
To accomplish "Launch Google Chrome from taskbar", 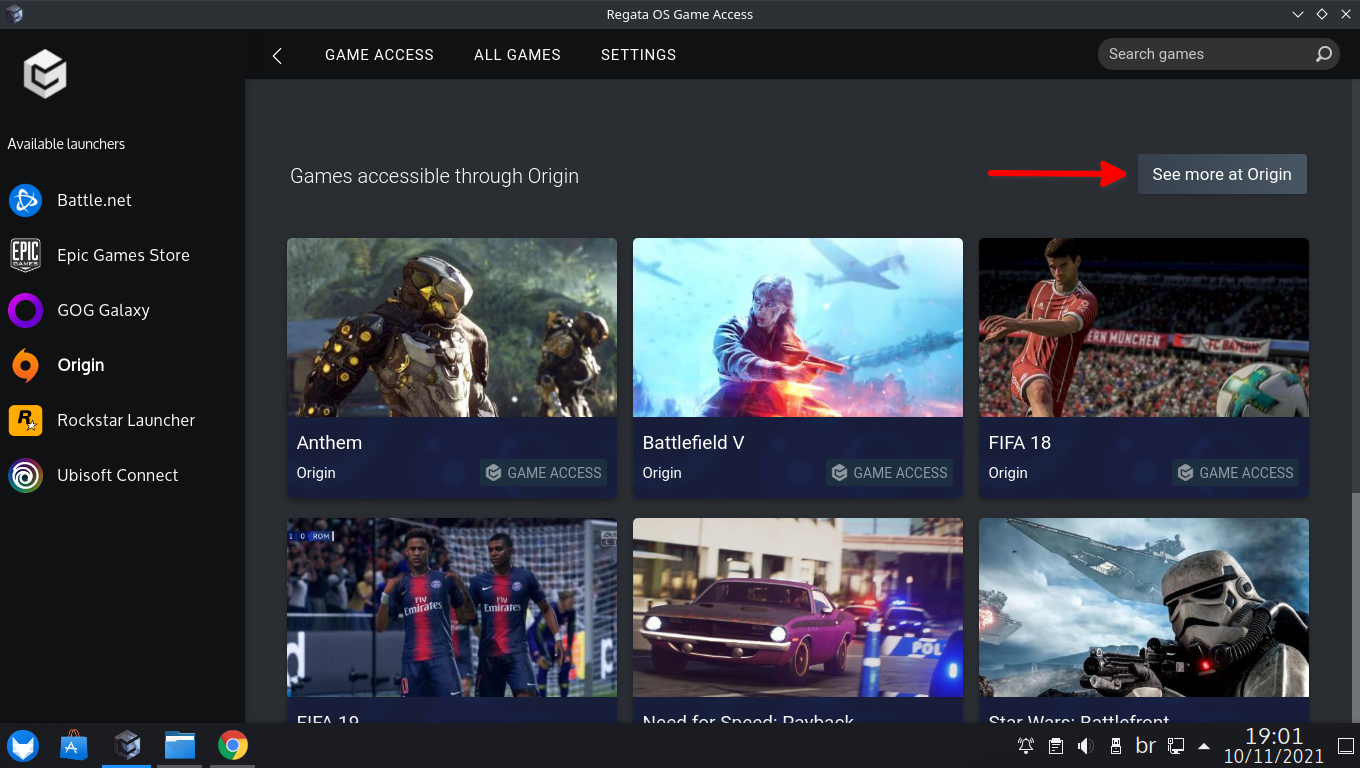I will point(233,745).
